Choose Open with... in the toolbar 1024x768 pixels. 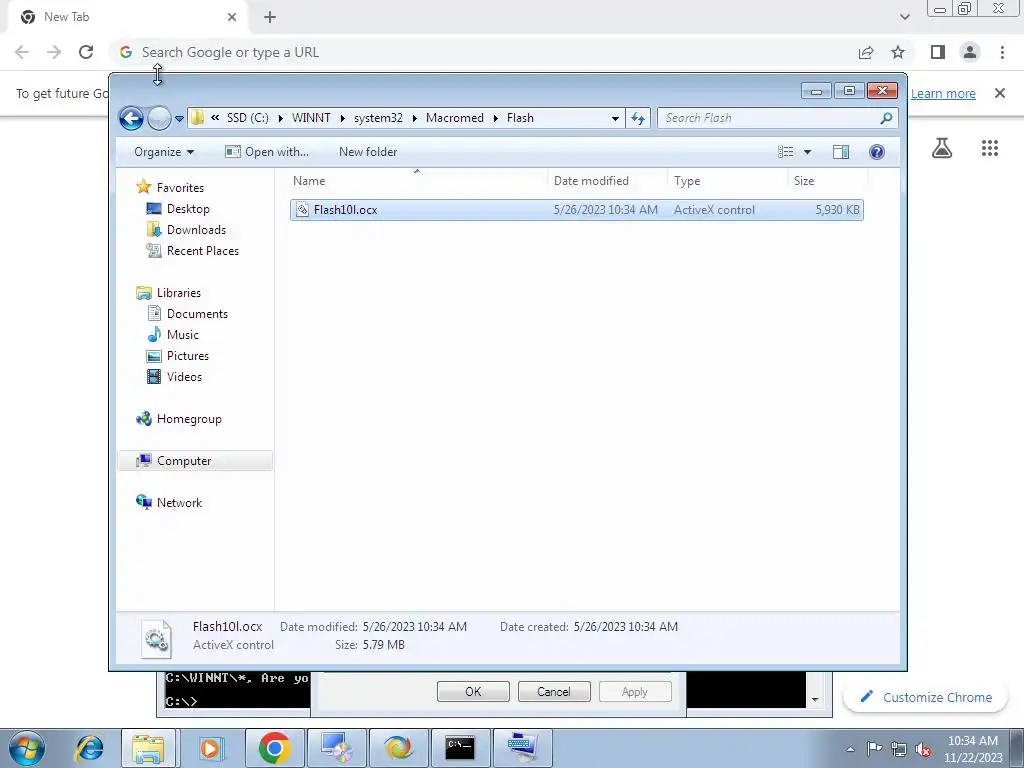[266, 152]
